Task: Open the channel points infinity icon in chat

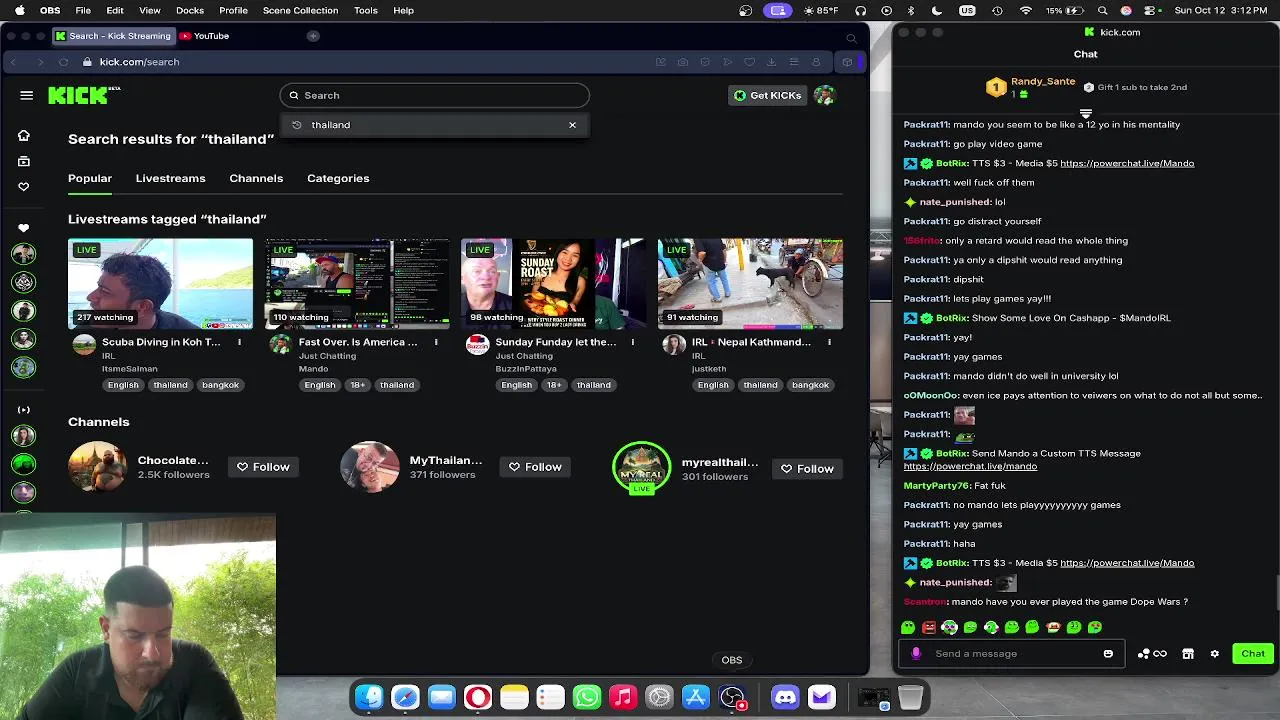Action: coord(1160,654)
